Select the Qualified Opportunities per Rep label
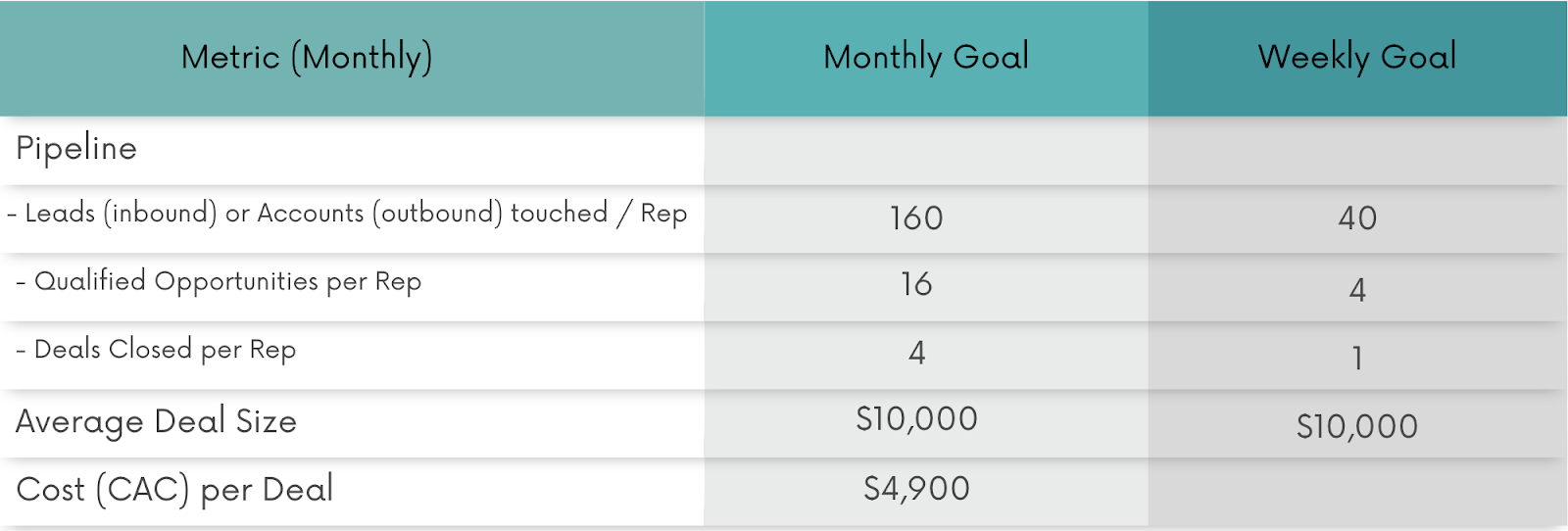Screen dimensions: 1568x531 220,282
